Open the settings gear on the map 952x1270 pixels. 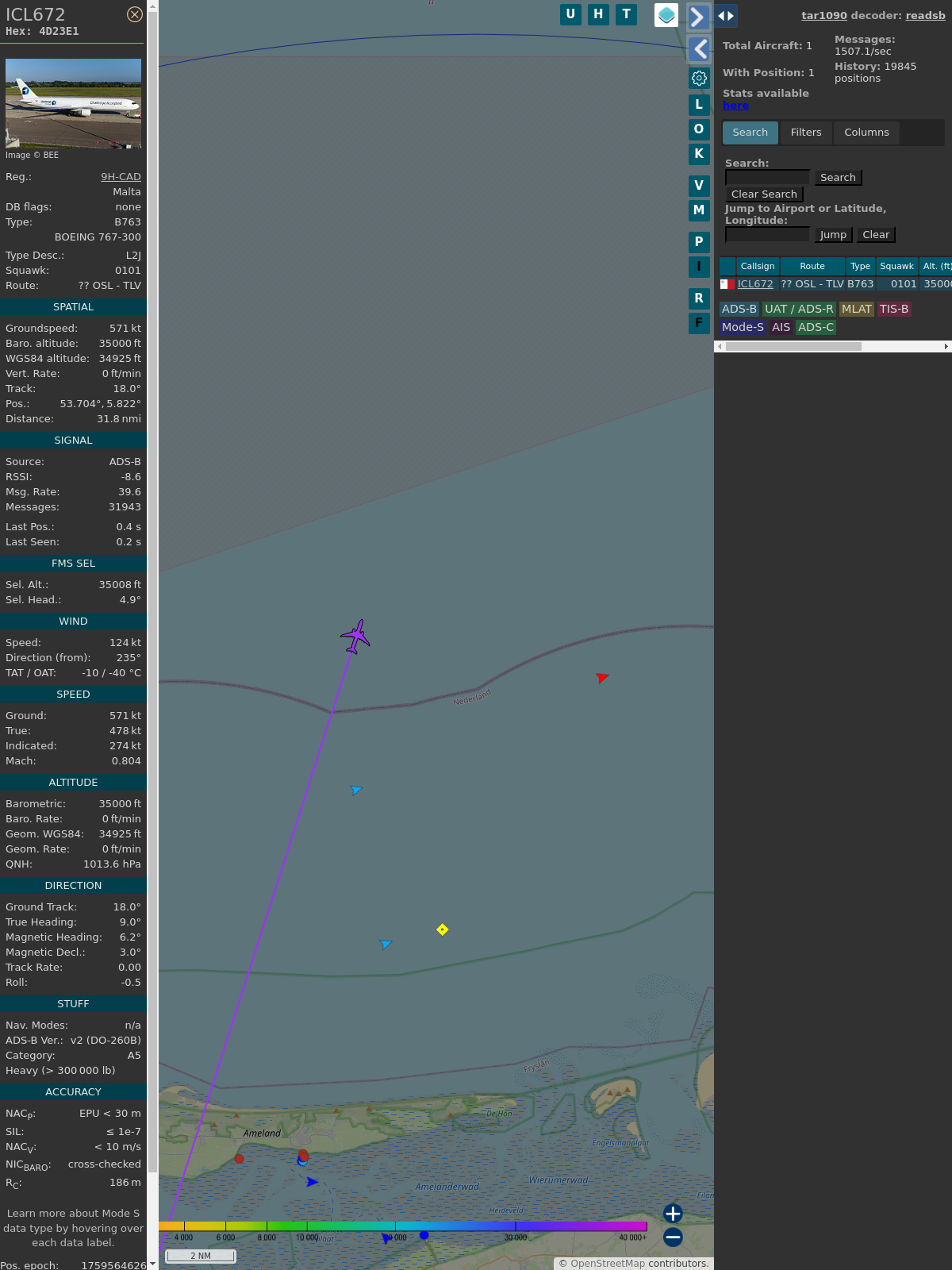tap(699, 78)
